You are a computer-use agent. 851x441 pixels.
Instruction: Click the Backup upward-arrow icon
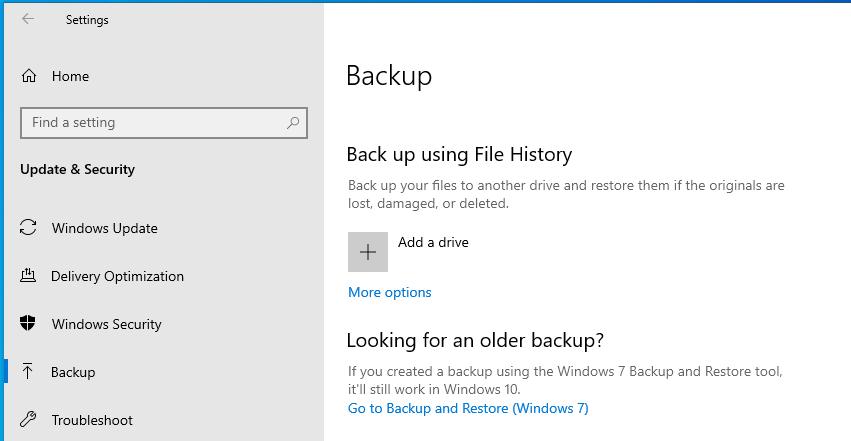[x=28, y=372]
